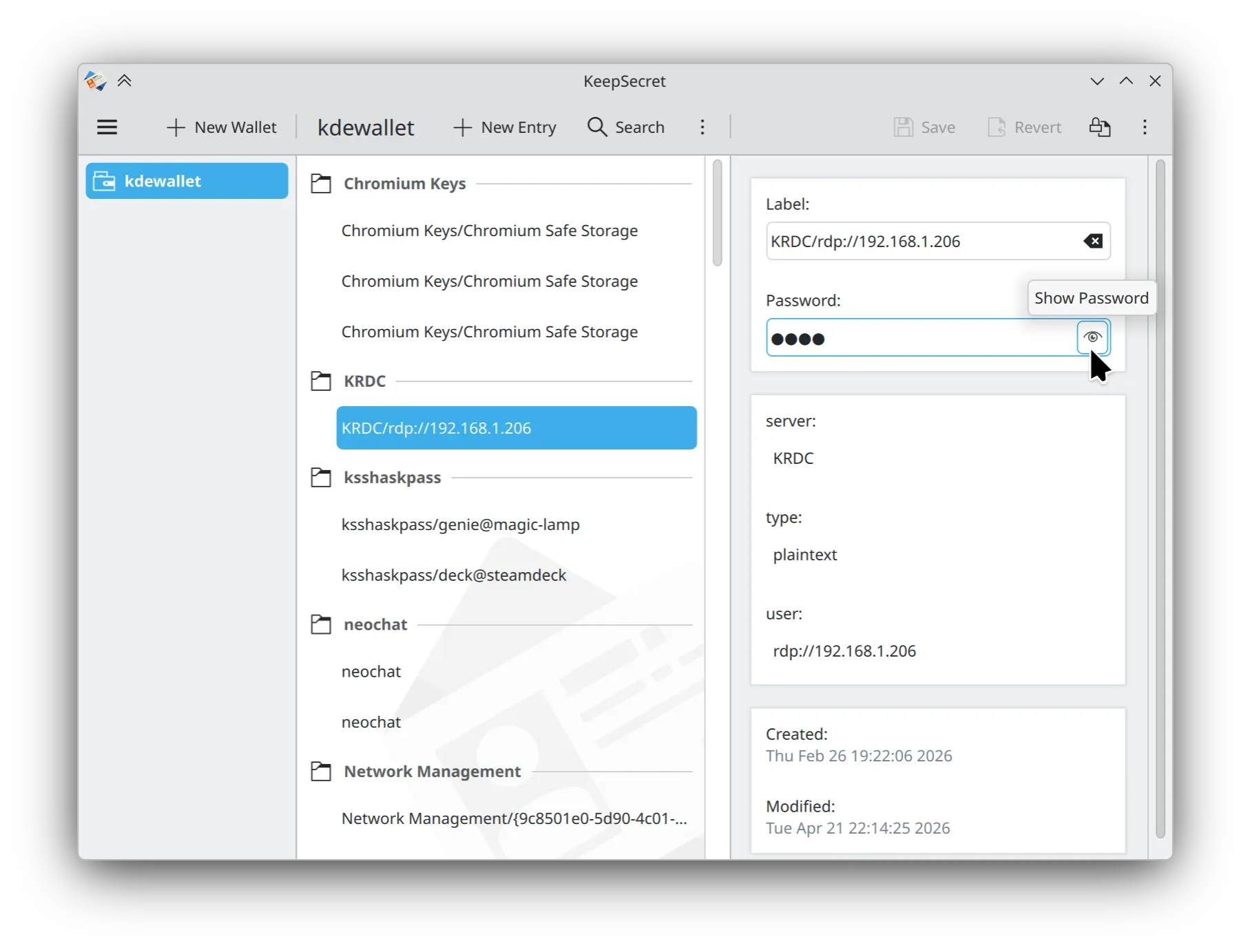Show password using the eye icon

click(x=1092, y=337)
